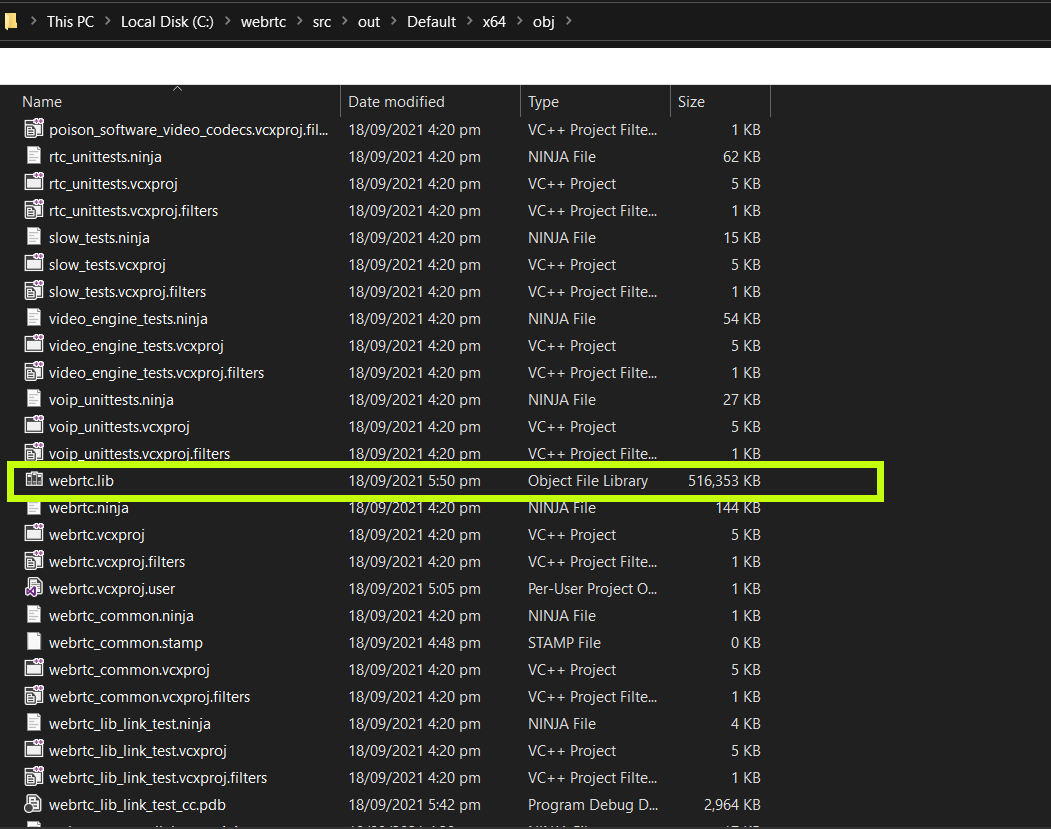Viewport: 1051px width, 829px height.
Task: Click the 516,353 KB size value
Action: point(724,481)
